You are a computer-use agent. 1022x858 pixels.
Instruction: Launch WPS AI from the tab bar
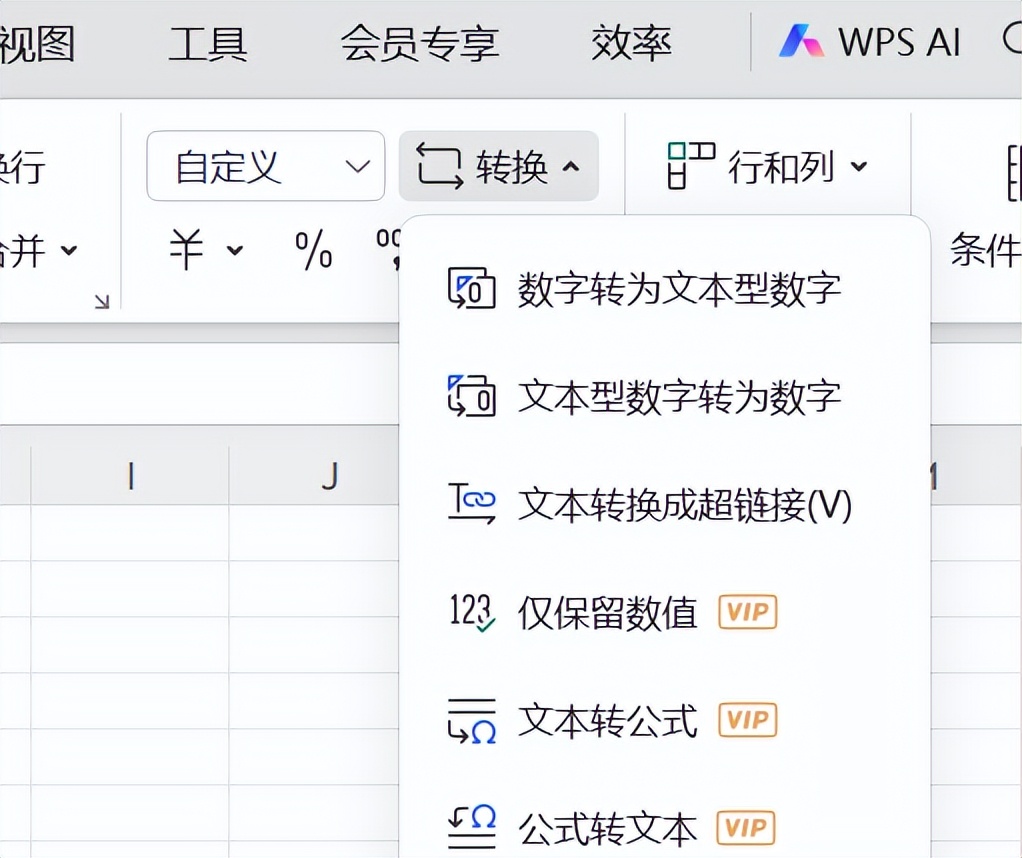(869, 42)
